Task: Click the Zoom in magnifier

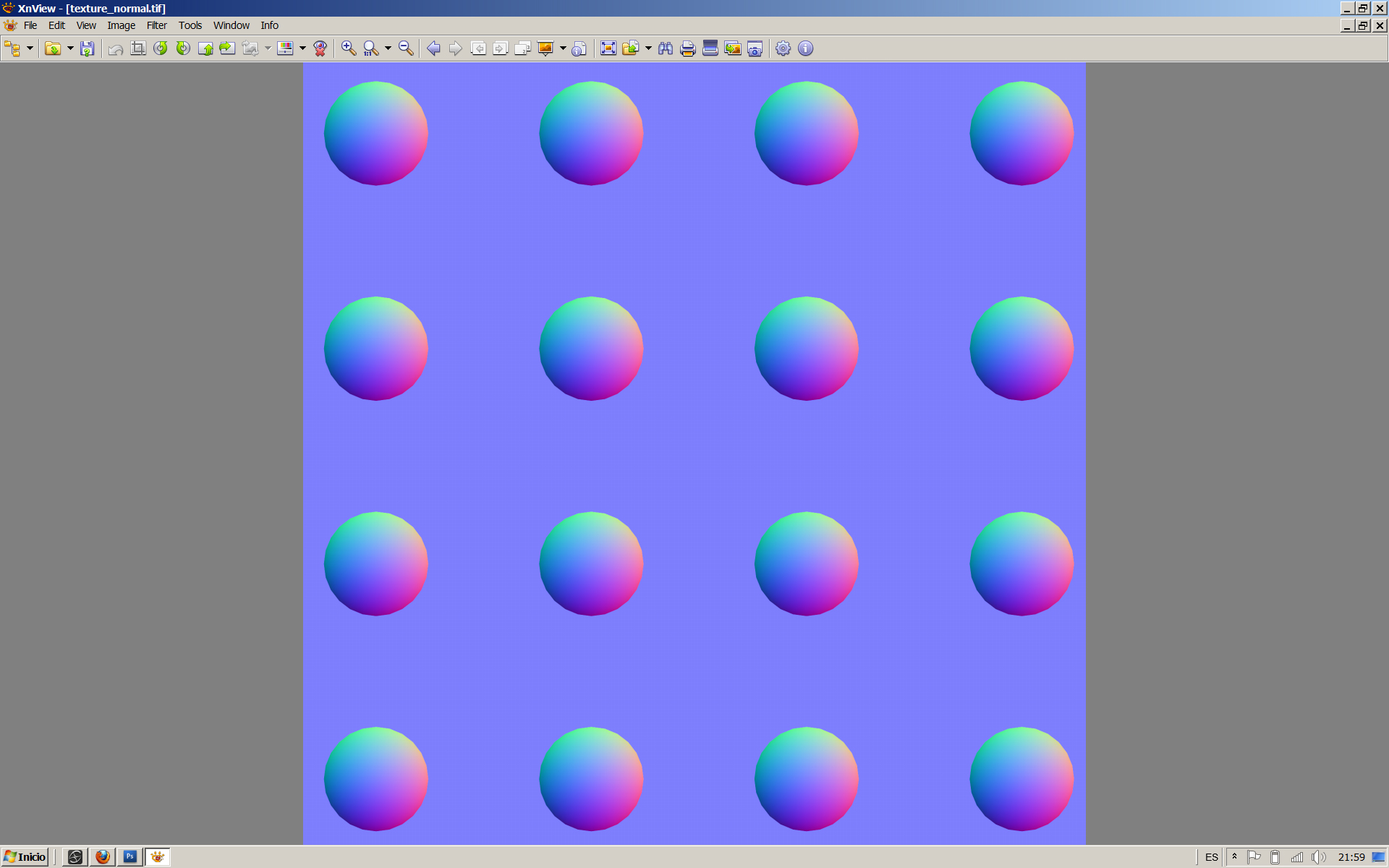Action: click(x=349, y=48)
